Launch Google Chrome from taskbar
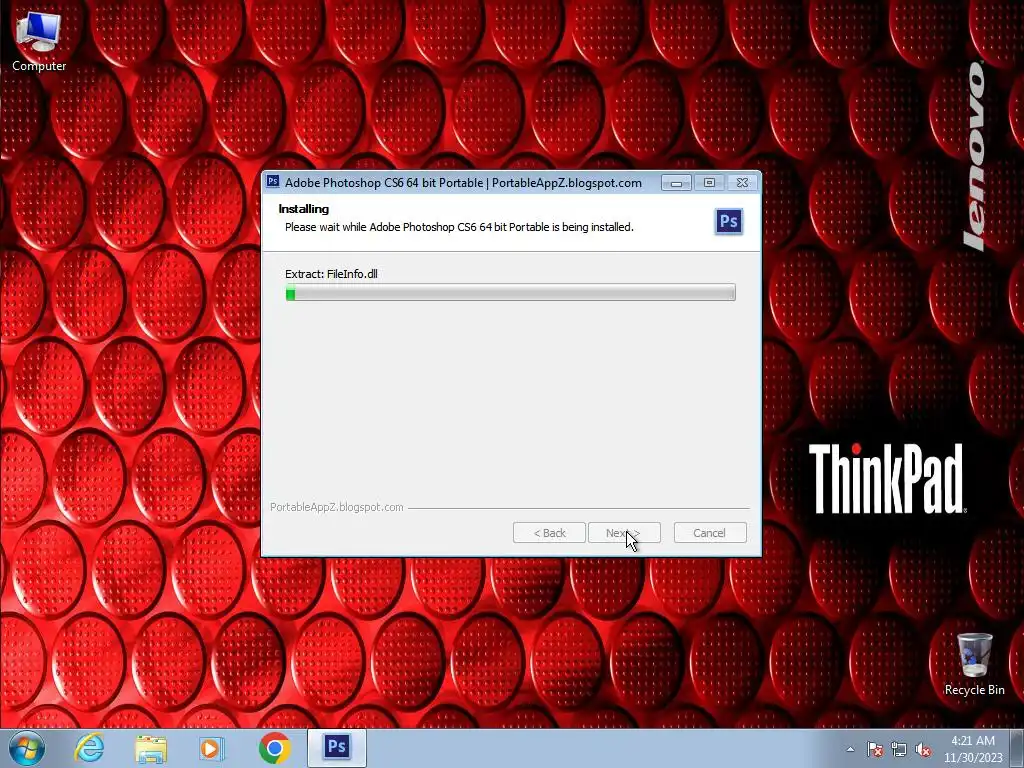The image size is (1024, 768). coord(274,748)
